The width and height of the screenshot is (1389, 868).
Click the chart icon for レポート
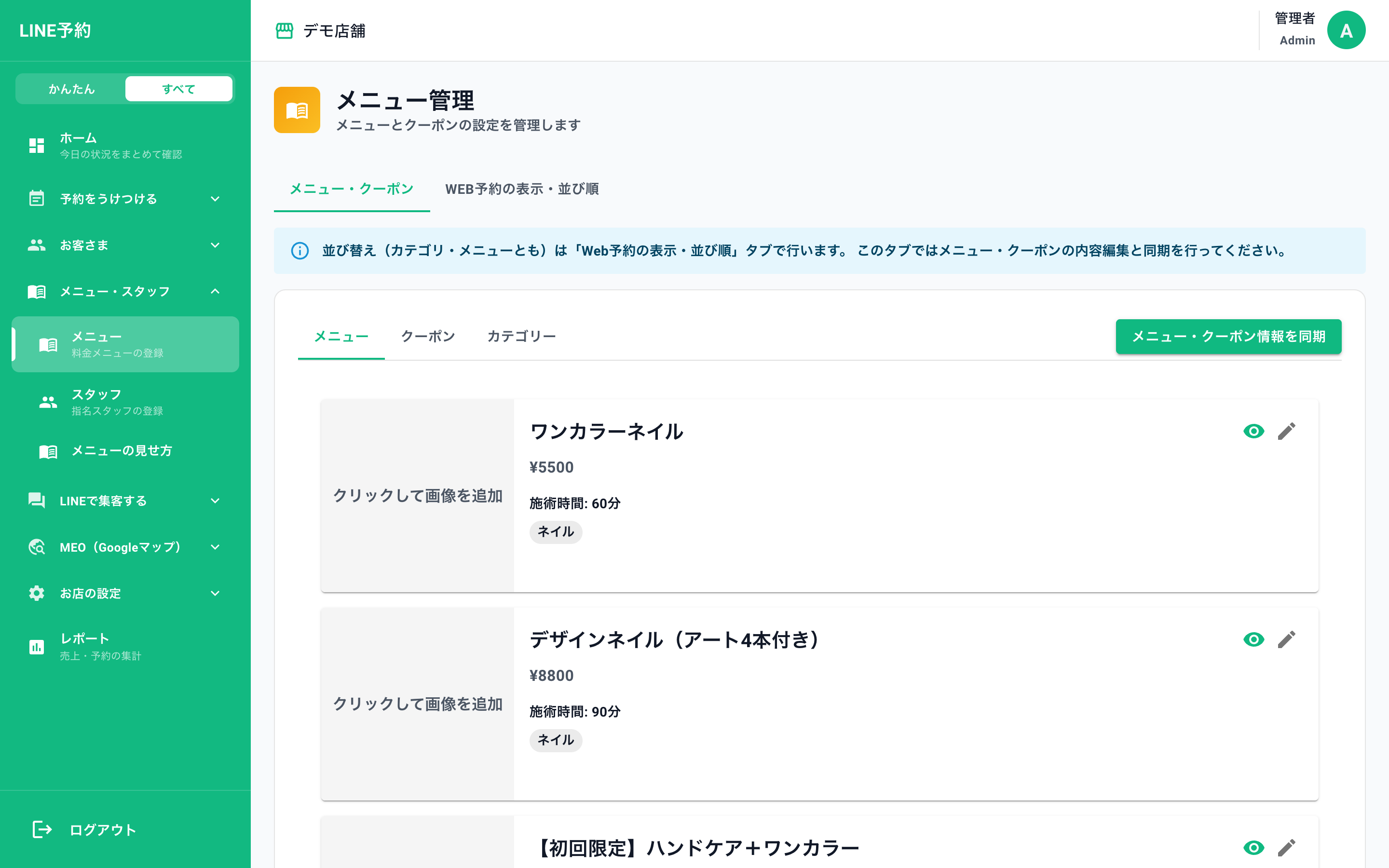37,647
